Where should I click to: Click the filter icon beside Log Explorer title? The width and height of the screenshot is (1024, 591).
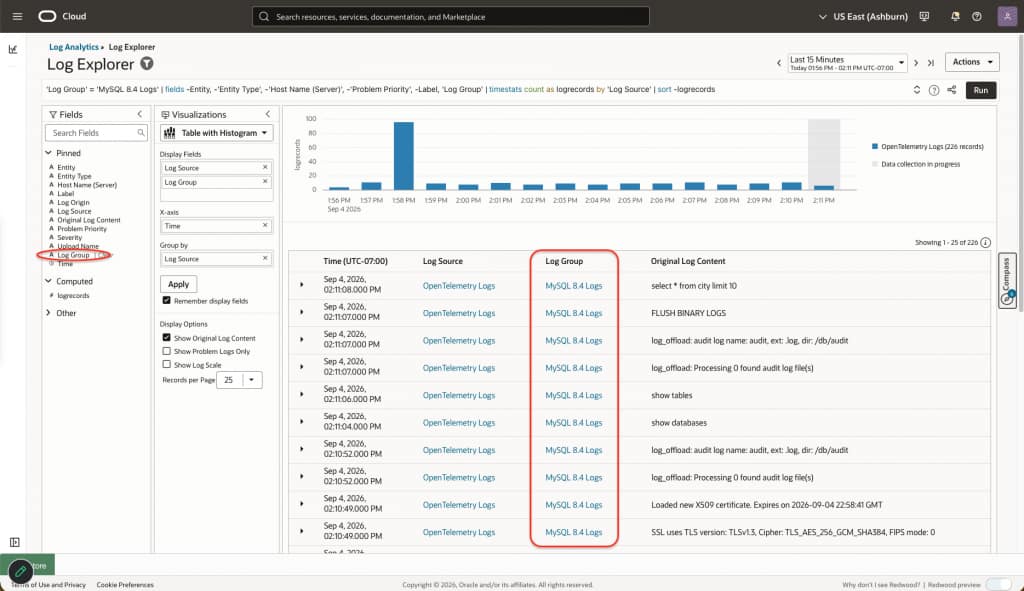147,63
